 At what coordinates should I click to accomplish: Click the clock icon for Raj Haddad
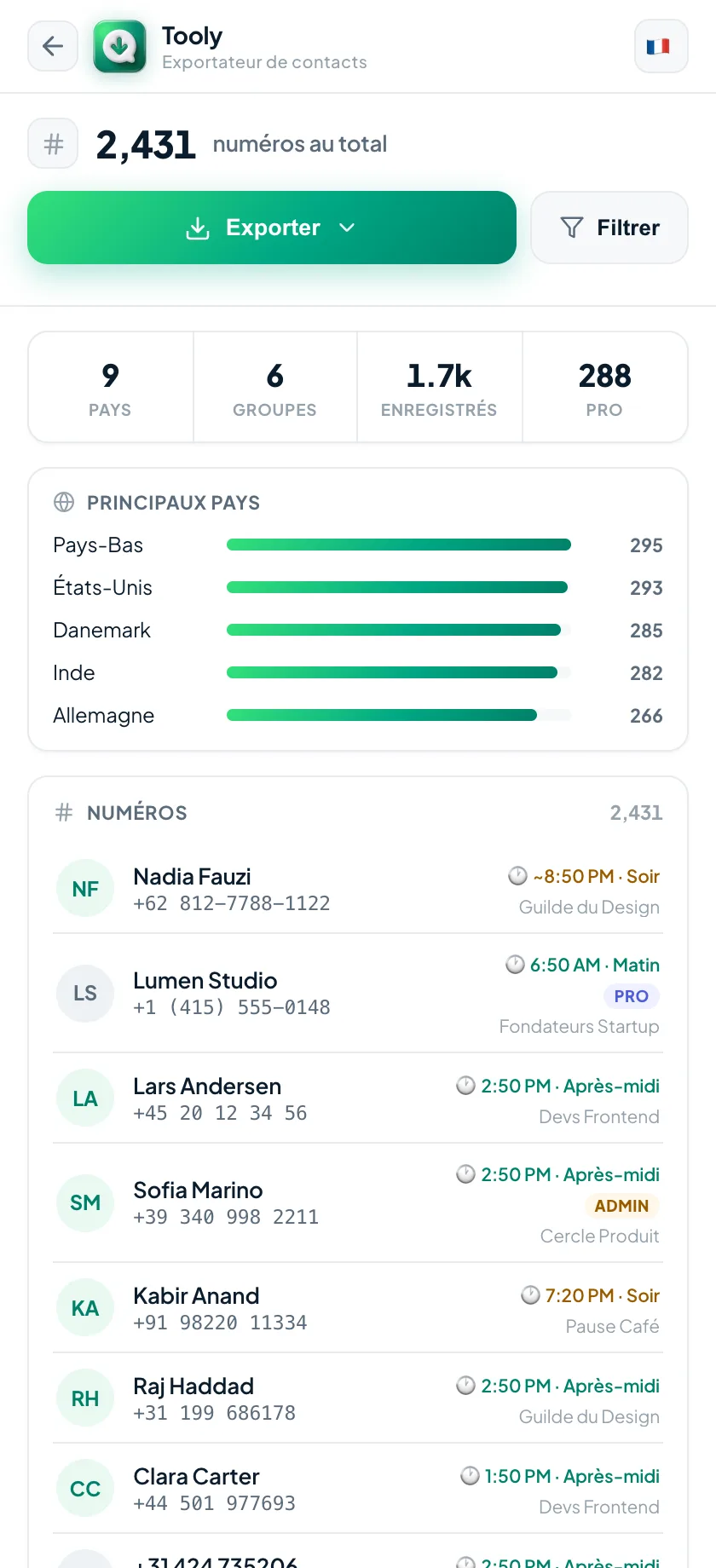tap(465, 1386)
